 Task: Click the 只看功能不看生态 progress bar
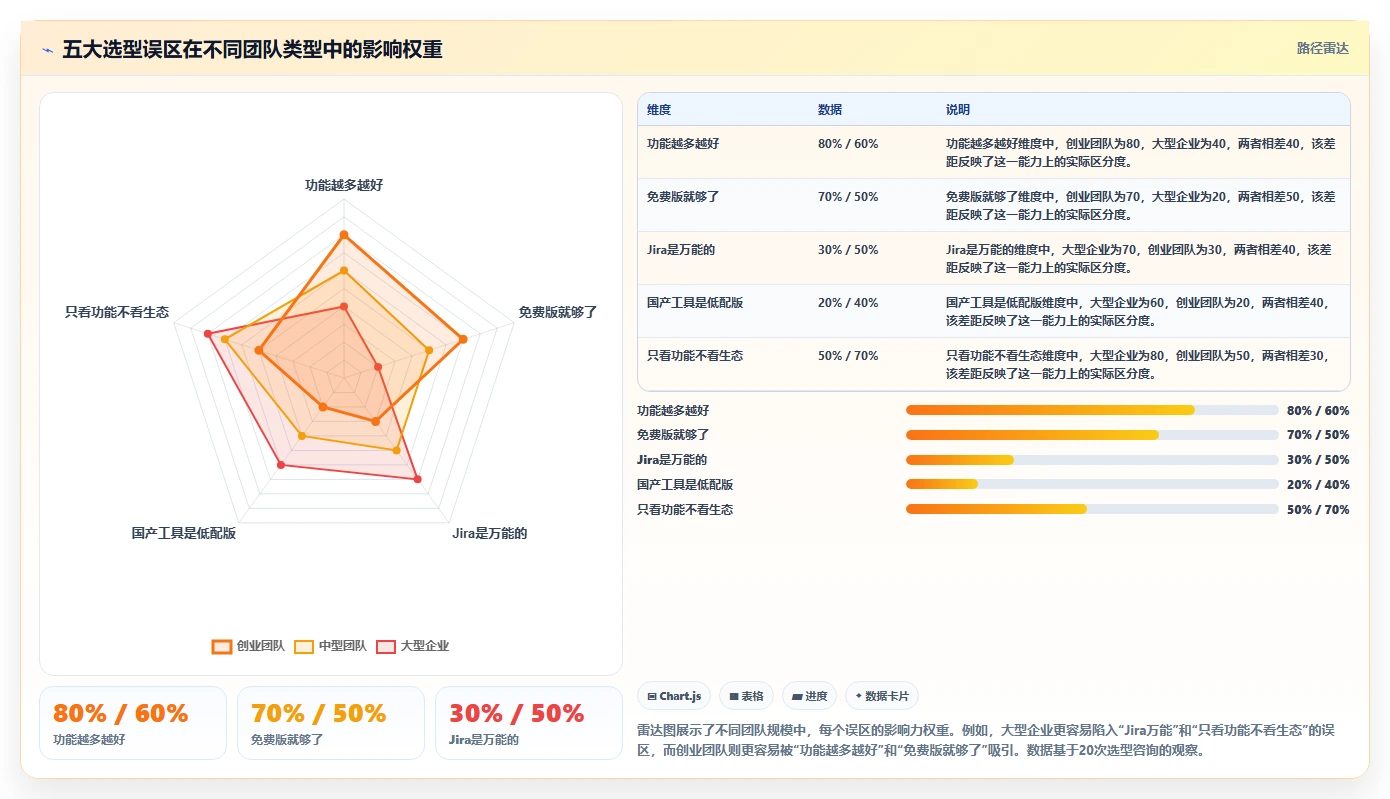[1092, 510]
